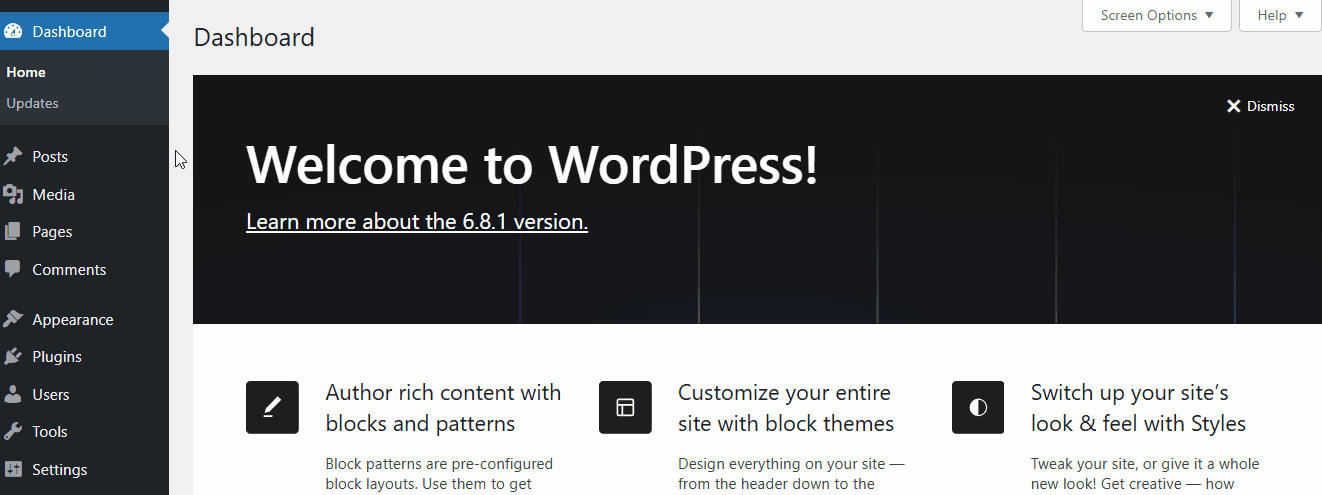This screenshot has width=1322, height=495.
Task: Click the half-circle Styles icon
Action: 978,407
